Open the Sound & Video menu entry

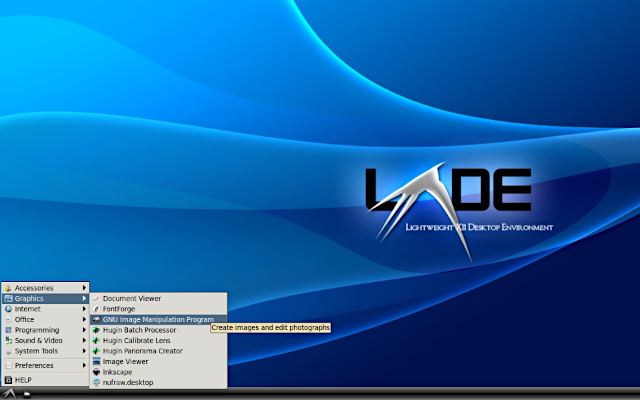45,340
